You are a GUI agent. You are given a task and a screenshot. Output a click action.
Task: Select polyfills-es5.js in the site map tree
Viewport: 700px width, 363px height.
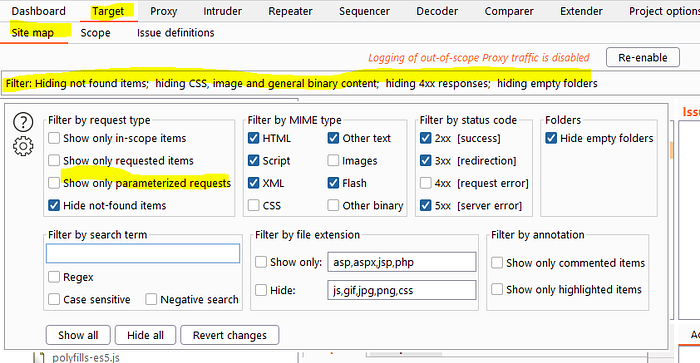(86, 358)
